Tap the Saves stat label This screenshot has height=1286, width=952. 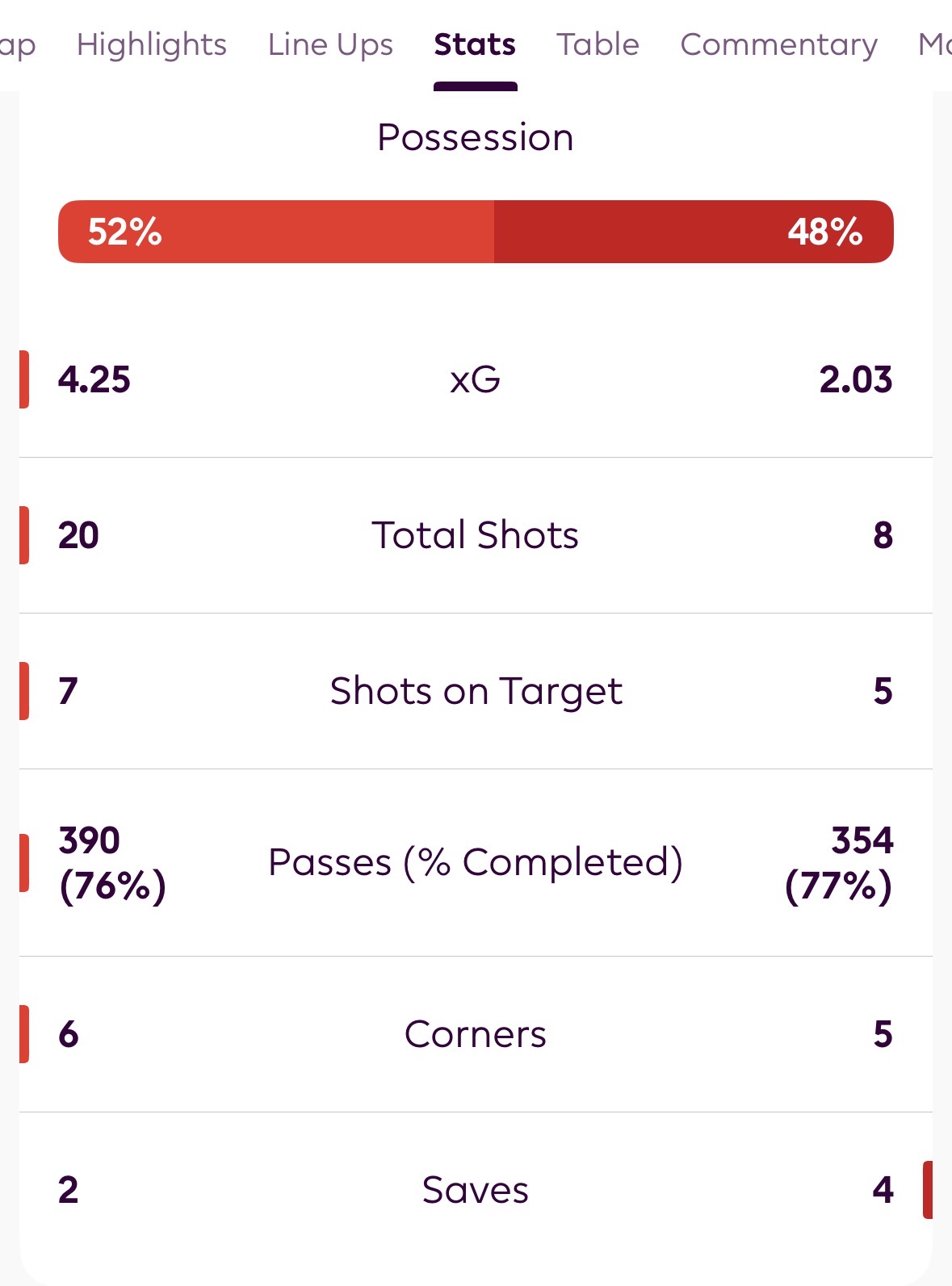476,1190
